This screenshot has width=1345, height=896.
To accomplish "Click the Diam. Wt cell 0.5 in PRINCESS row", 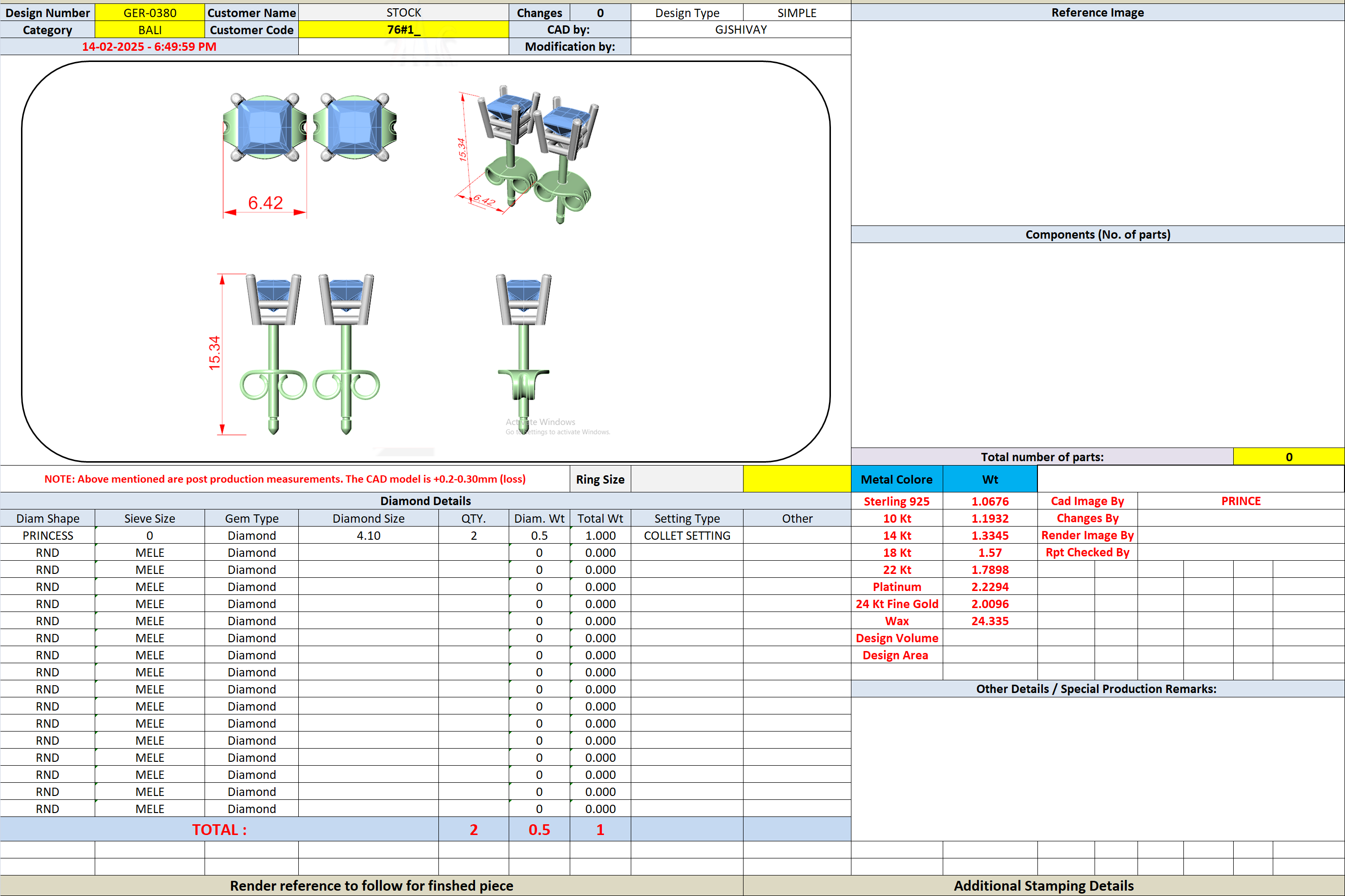I will (539, 535).
